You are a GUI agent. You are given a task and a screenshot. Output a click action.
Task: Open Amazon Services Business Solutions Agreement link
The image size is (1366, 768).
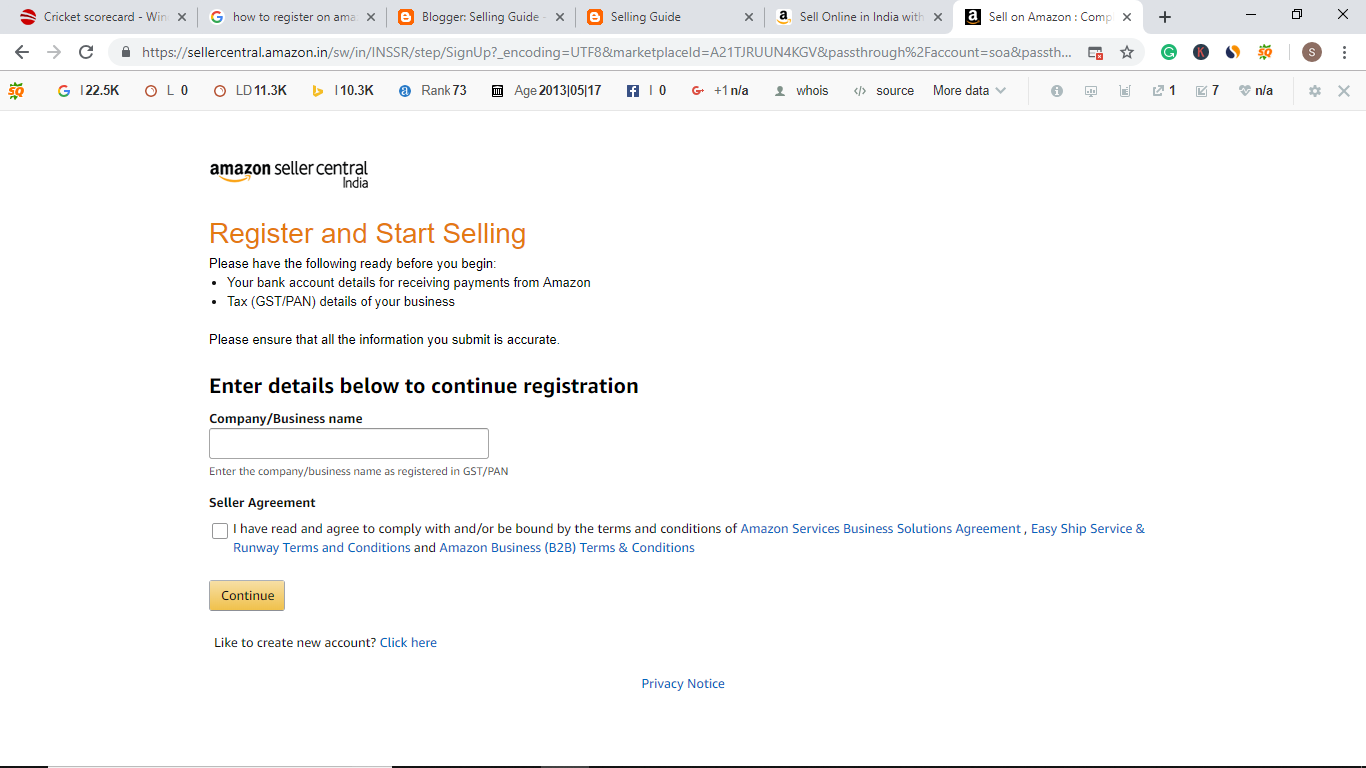(880, 529)
